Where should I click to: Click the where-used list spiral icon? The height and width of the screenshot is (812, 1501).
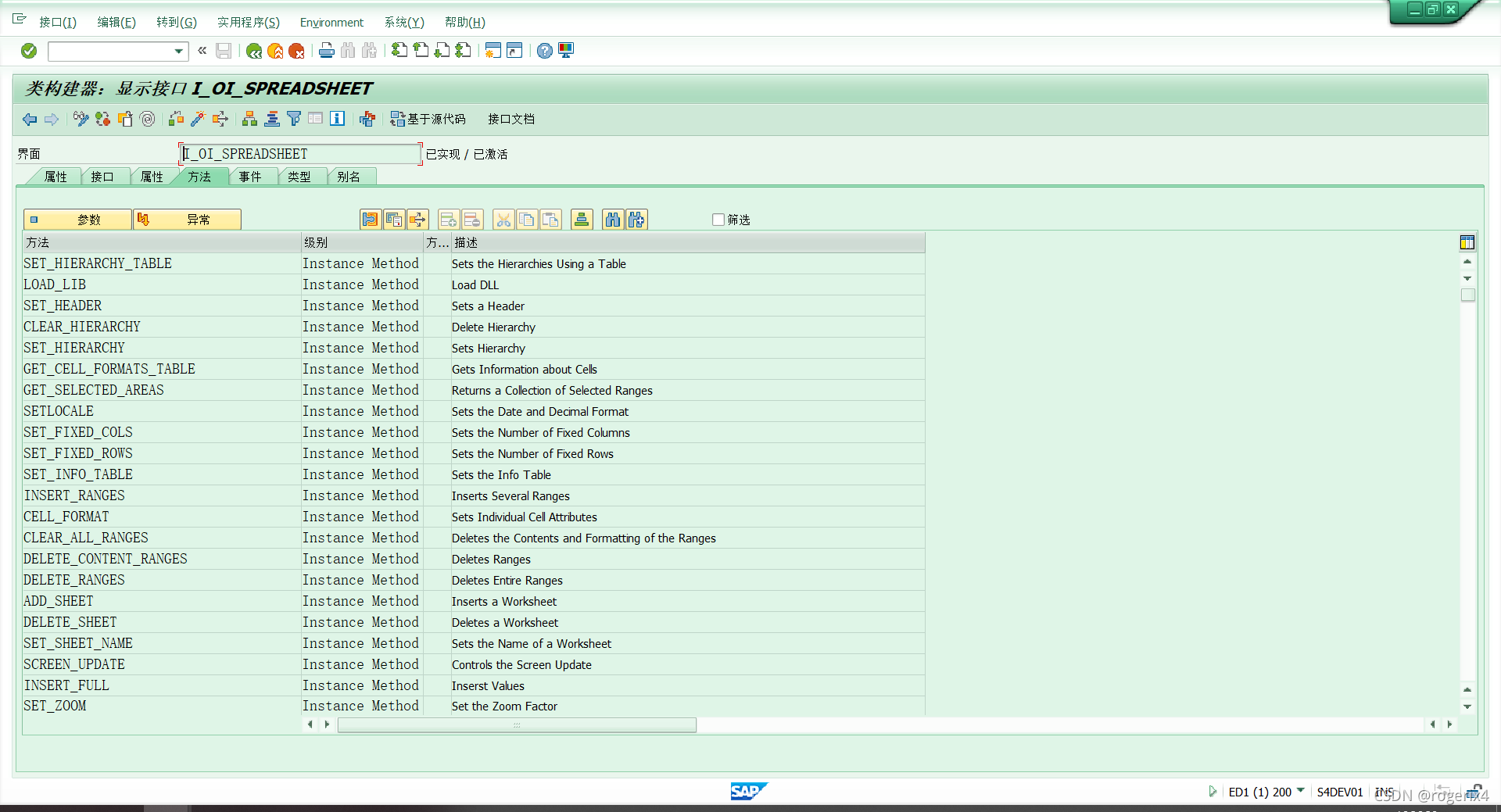click(x=147, y=119)
